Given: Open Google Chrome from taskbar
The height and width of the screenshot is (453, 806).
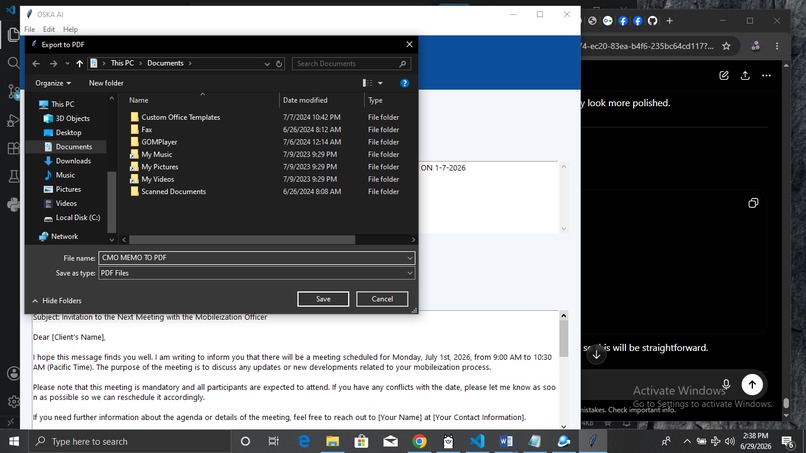Looking at the screenshot, I should click(x=419, y=441).
